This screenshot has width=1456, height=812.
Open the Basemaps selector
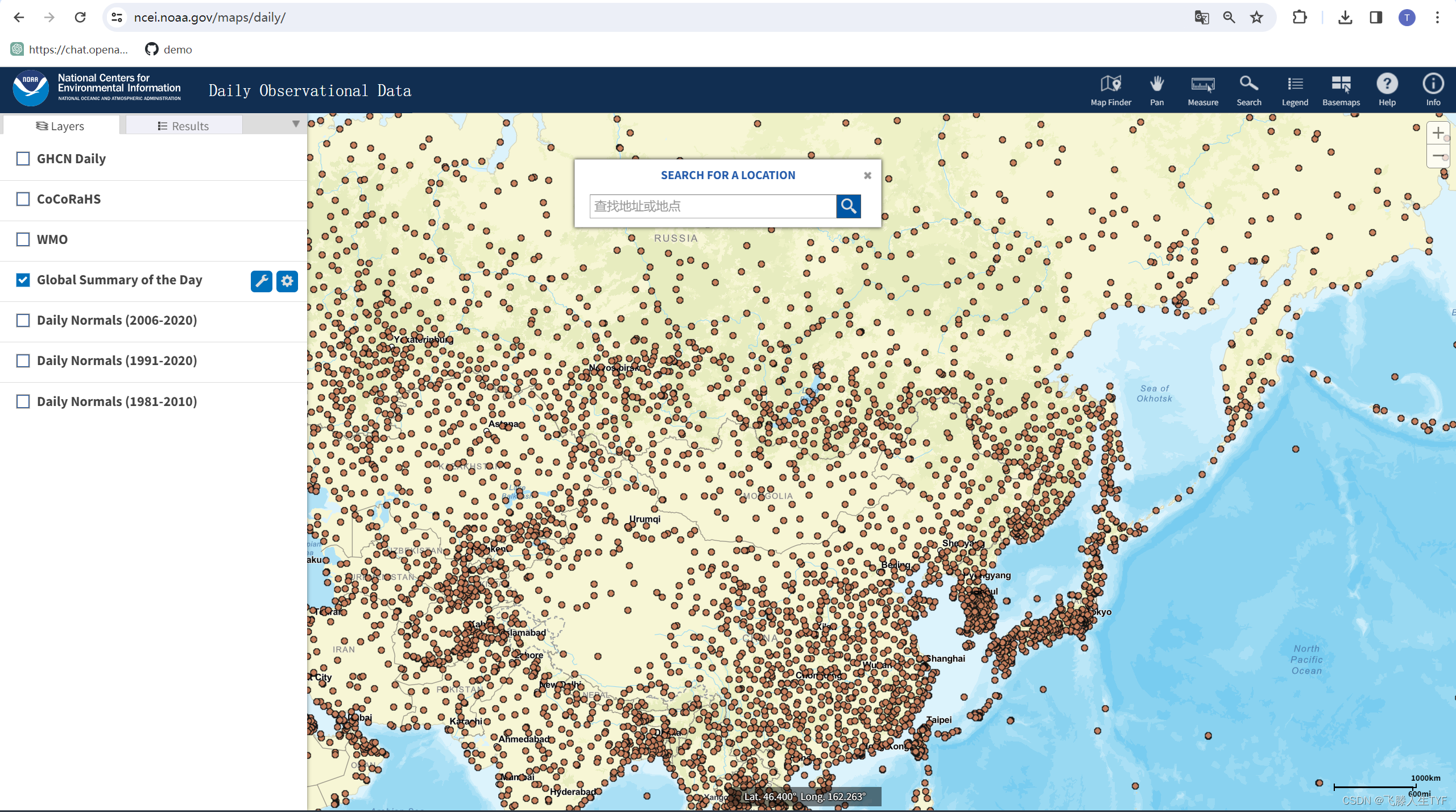[x=1341, y=90]
